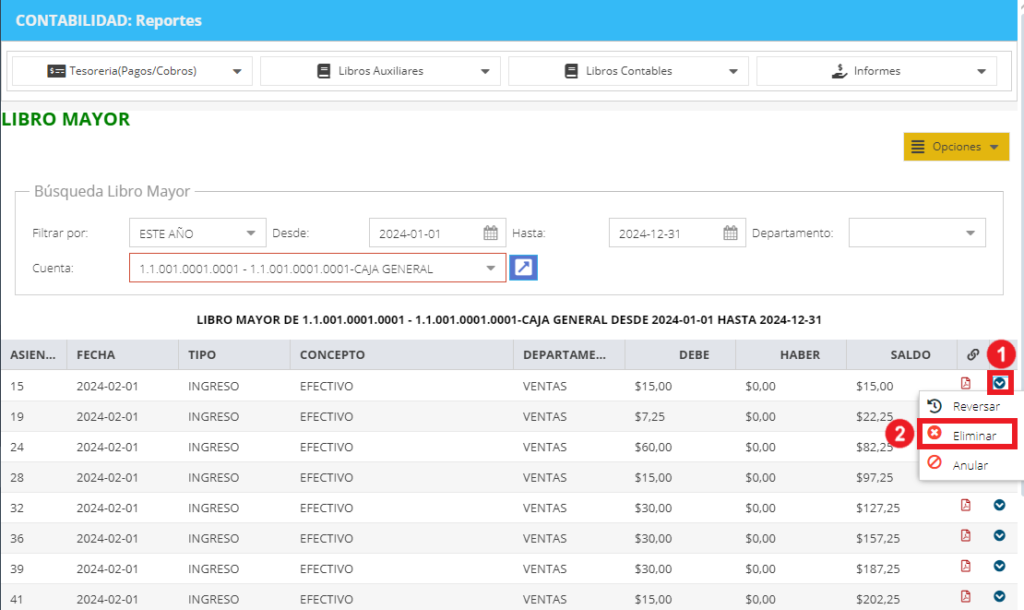Image resolution: width=1024 pixels, height=610 pixels.
Task: Click blue arrow icon next to Cuenta
Action: (523, 267)
